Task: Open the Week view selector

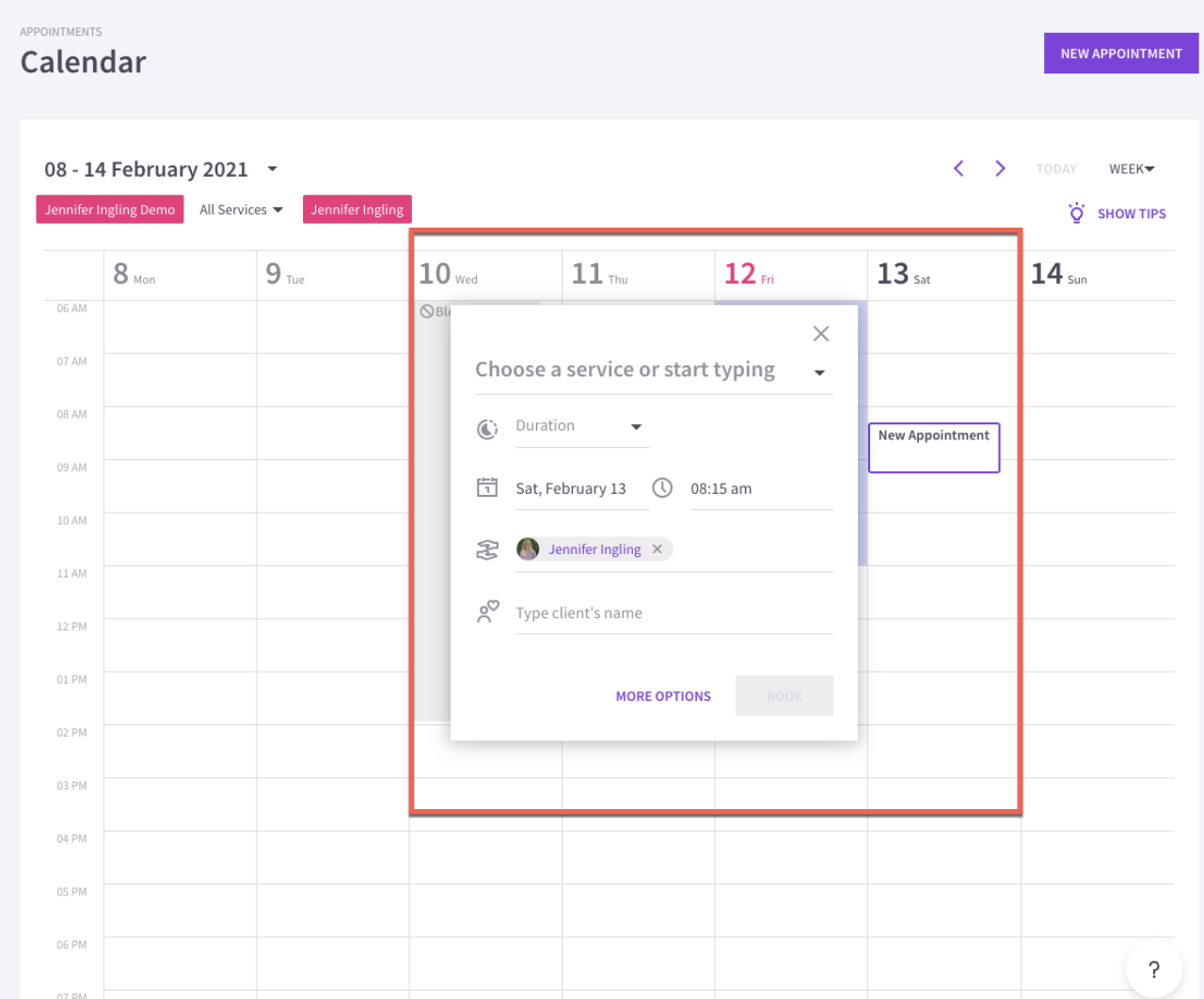Action: (x=1131, y=168)
